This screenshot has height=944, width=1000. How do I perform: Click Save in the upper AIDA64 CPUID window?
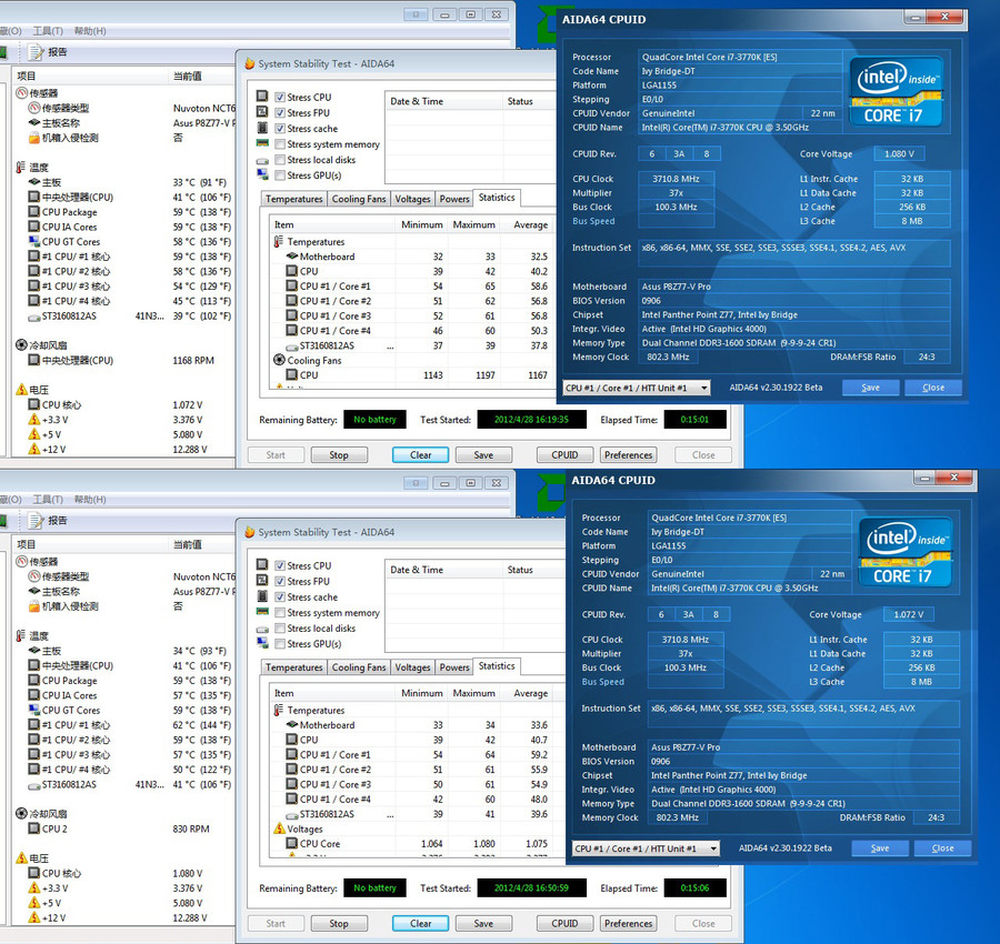(x=871, y=388)
